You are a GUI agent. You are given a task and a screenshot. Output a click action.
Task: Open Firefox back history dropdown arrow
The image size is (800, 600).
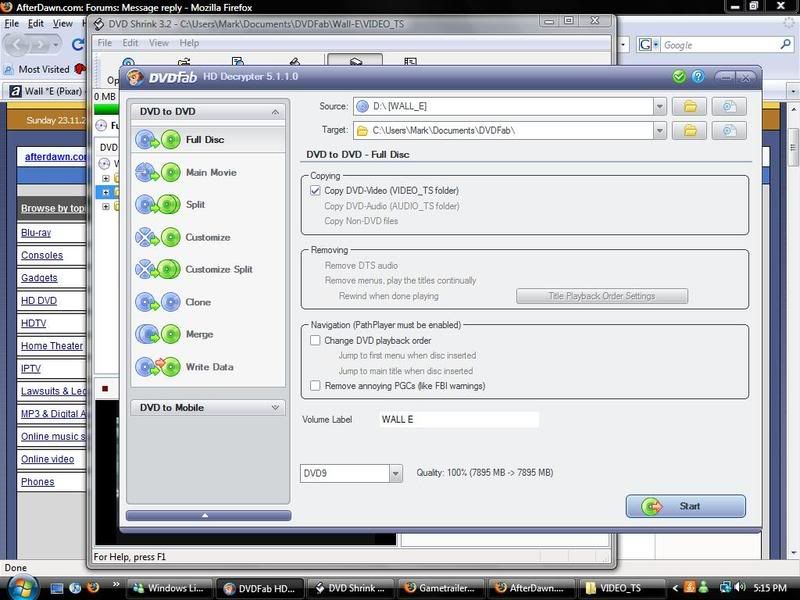pyautogui.click(x=55, y=45)
